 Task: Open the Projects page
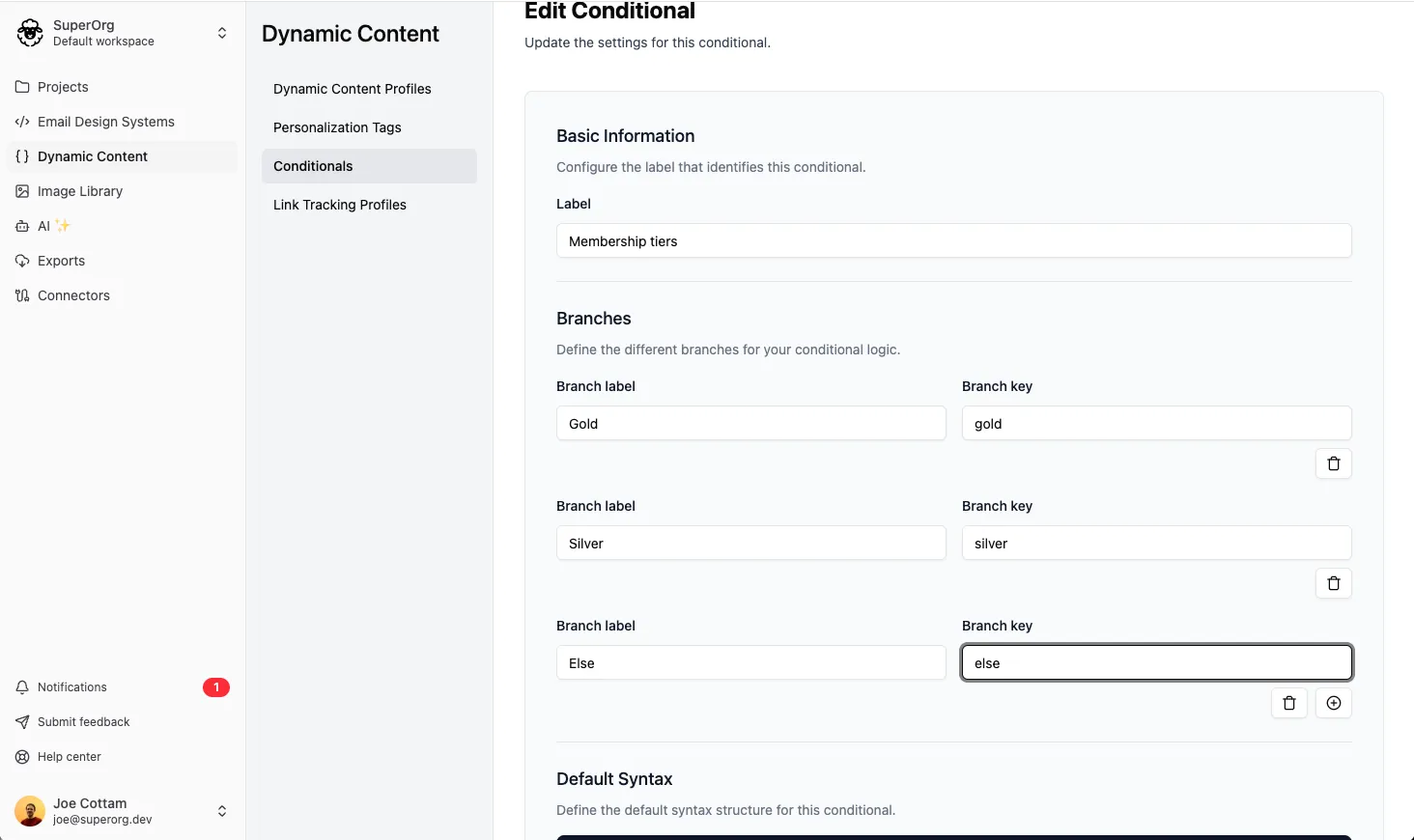point(63,87)
